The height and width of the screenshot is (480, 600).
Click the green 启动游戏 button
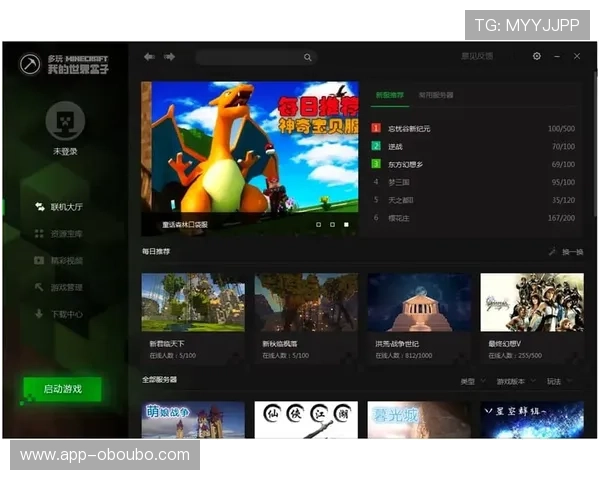pos(63,389)
